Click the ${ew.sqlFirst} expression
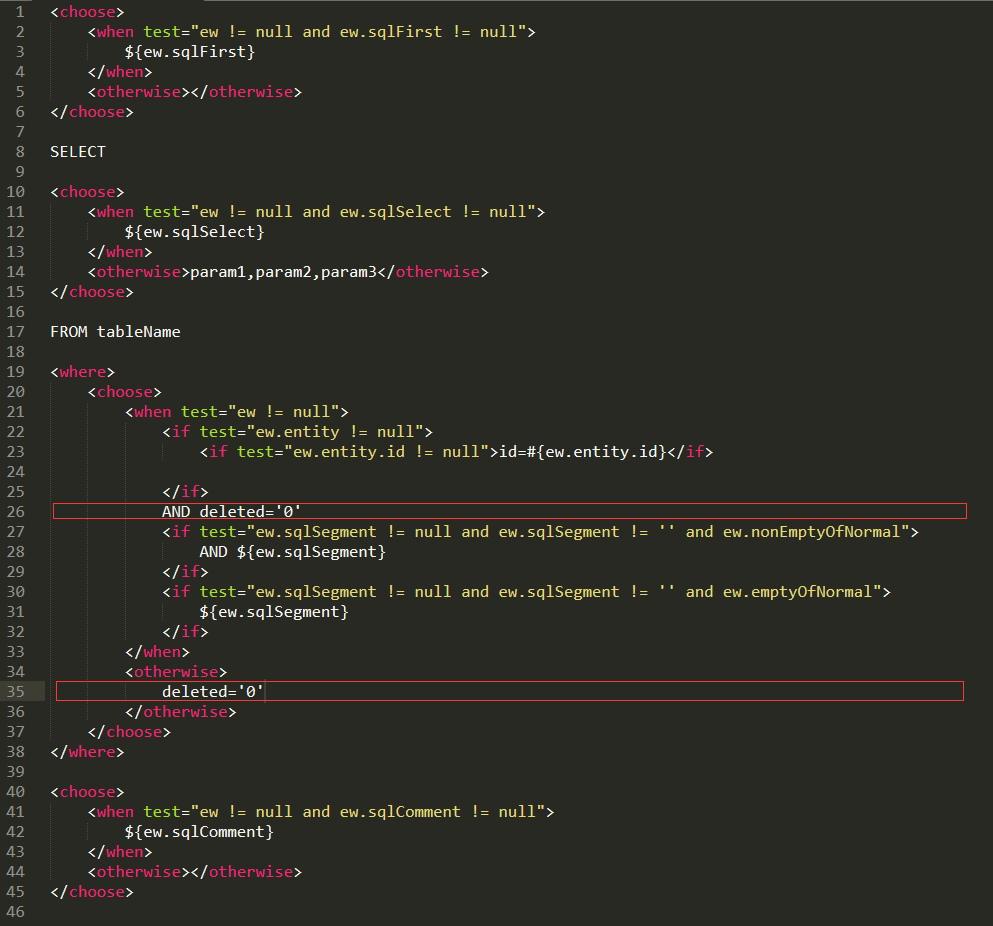Viewport: 993px width, 926px height. [189, 52]
